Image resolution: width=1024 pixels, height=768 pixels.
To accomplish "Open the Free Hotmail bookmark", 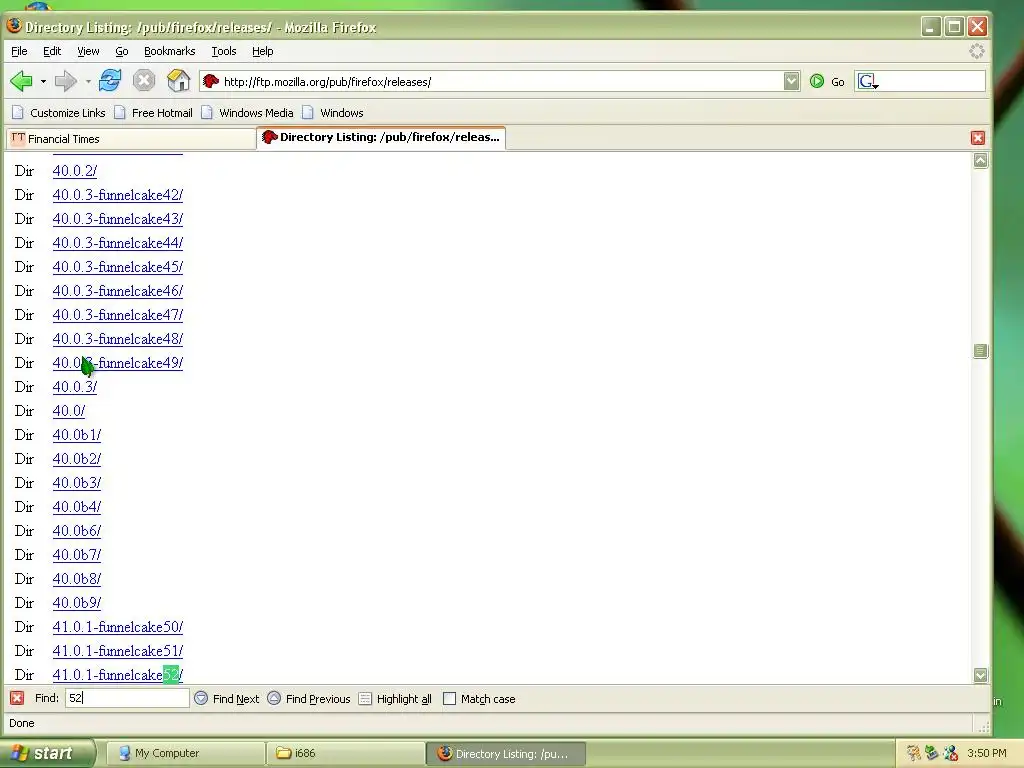I will tap(153, 113).
